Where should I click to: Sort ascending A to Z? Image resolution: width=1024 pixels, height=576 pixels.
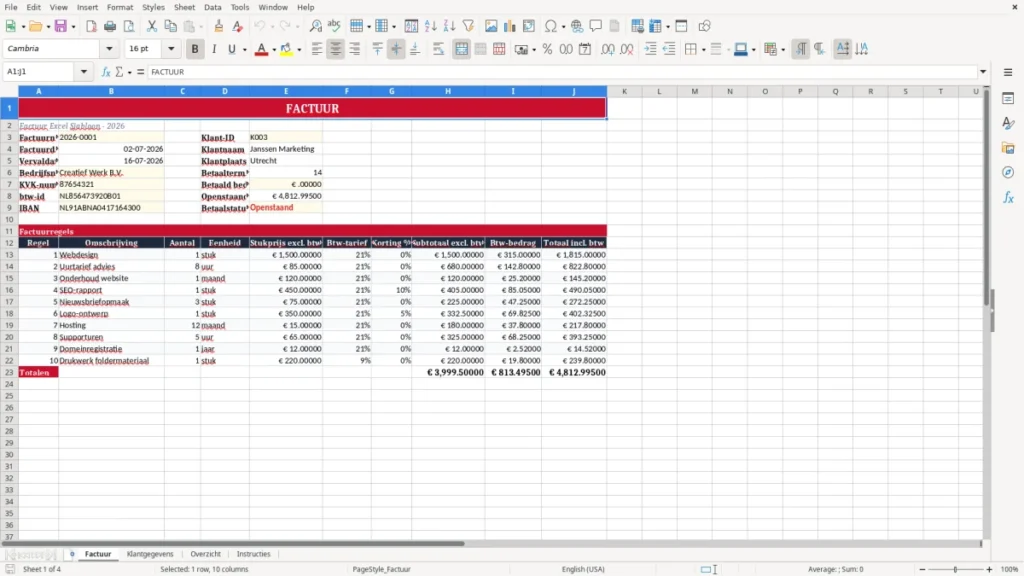(x=430, y=26)
